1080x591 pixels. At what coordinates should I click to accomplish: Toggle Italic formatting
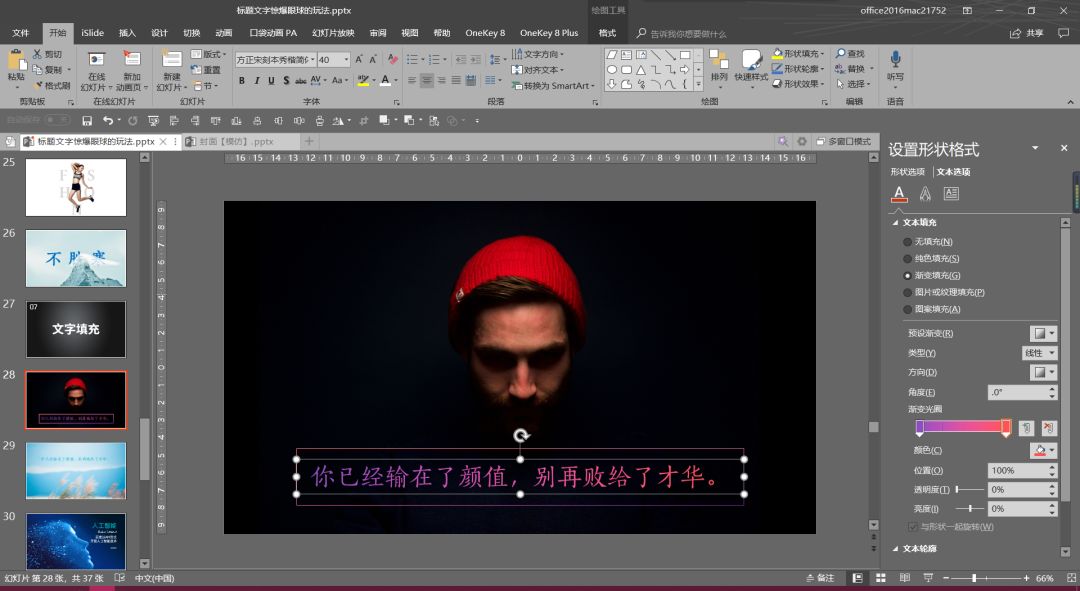pos(256,81)
